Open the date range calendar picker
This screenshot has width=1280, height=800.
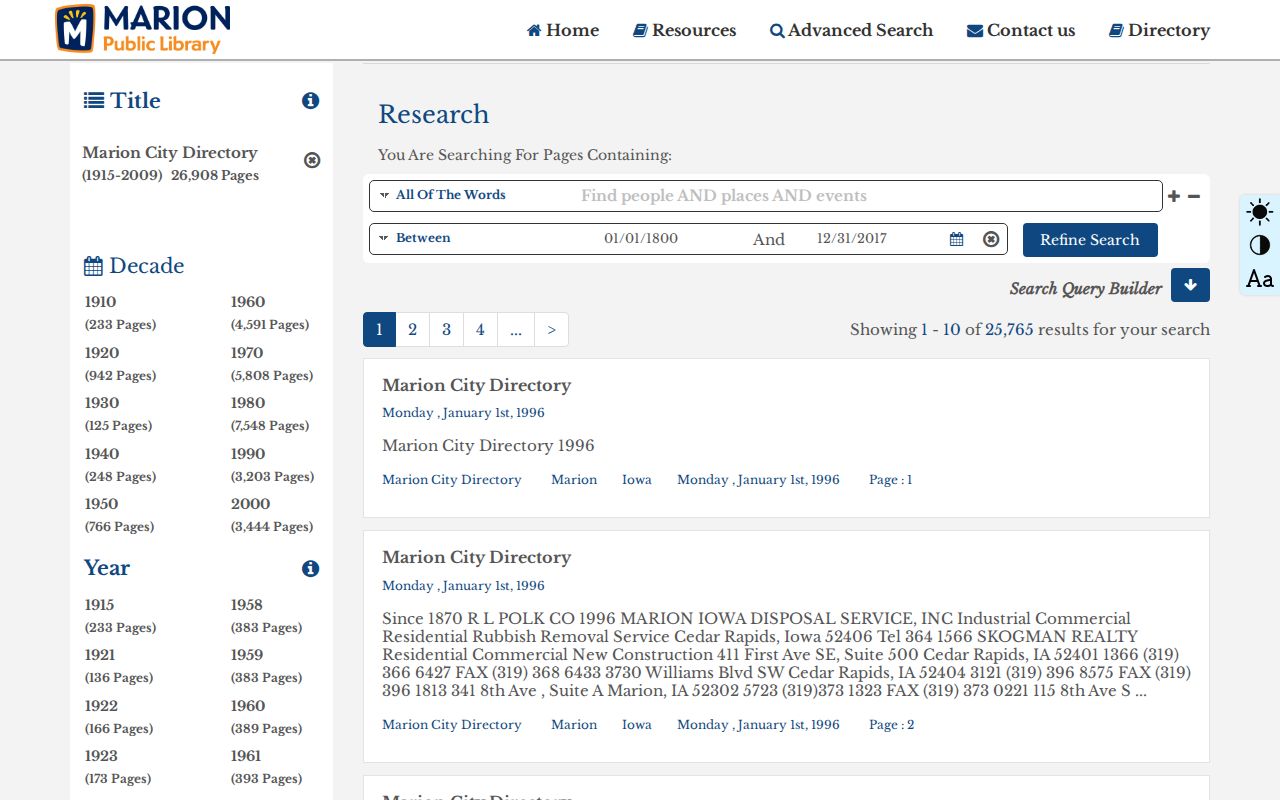[x=957, y=239]
